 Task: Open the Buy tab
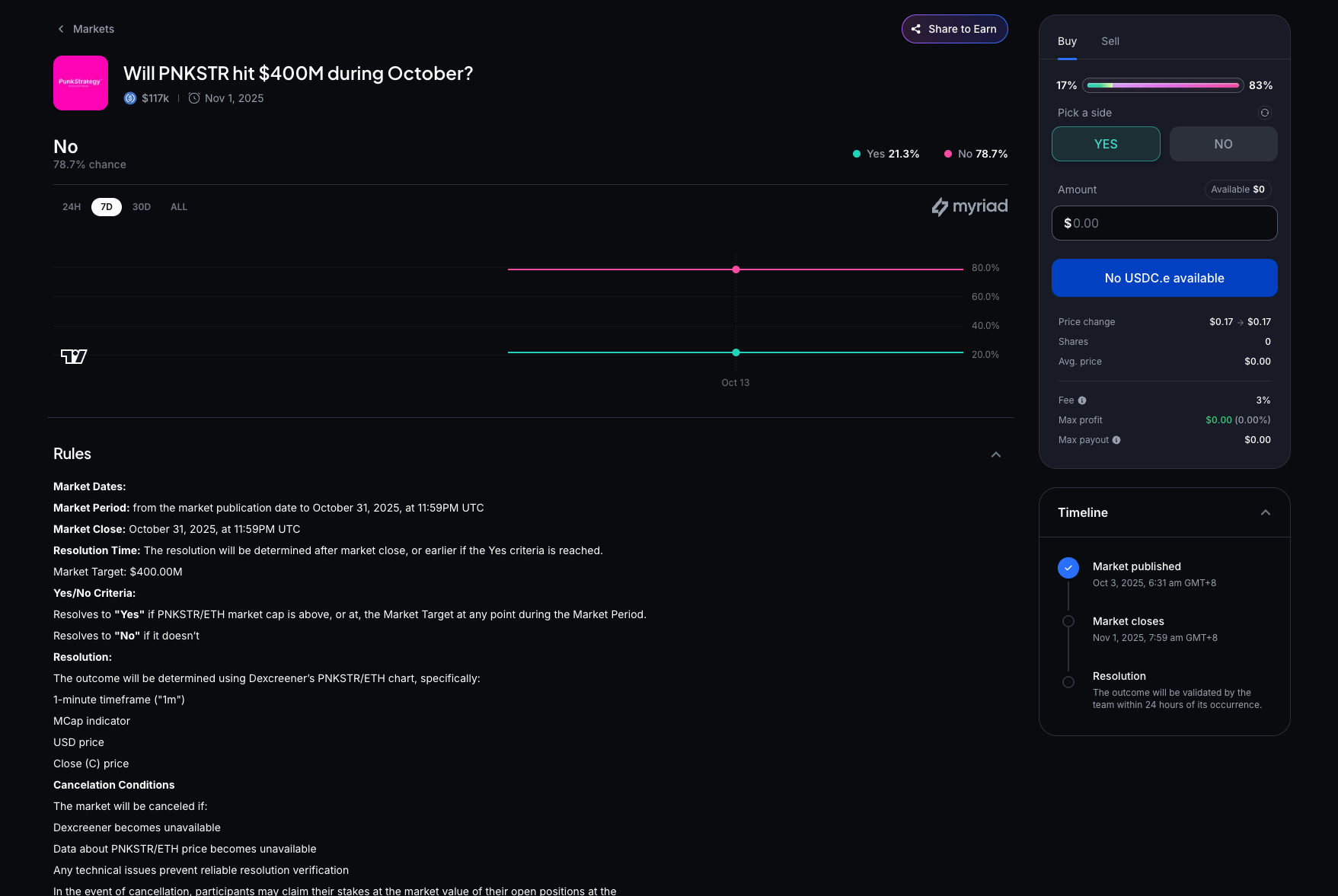coord(1067,41)
